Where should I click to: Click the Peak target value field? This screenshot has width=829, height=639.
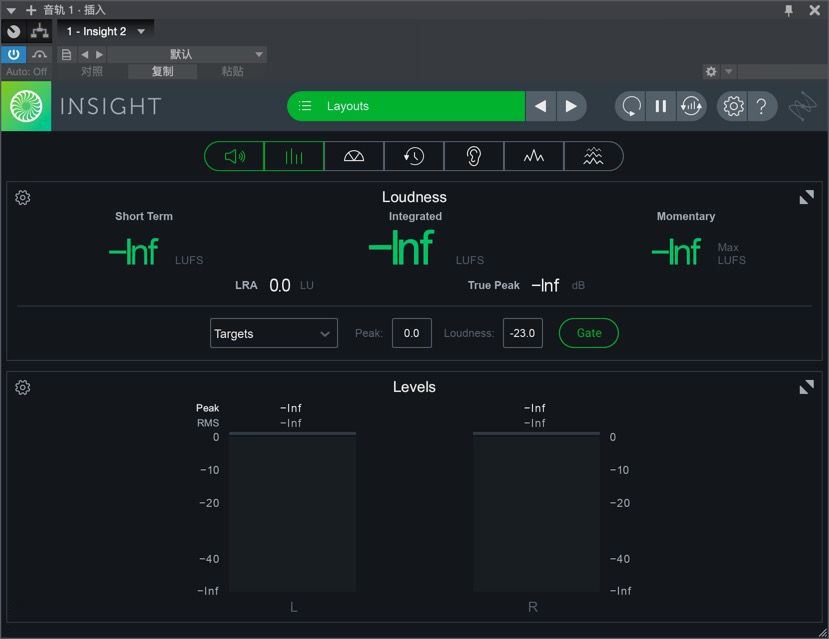pos(411,333)
